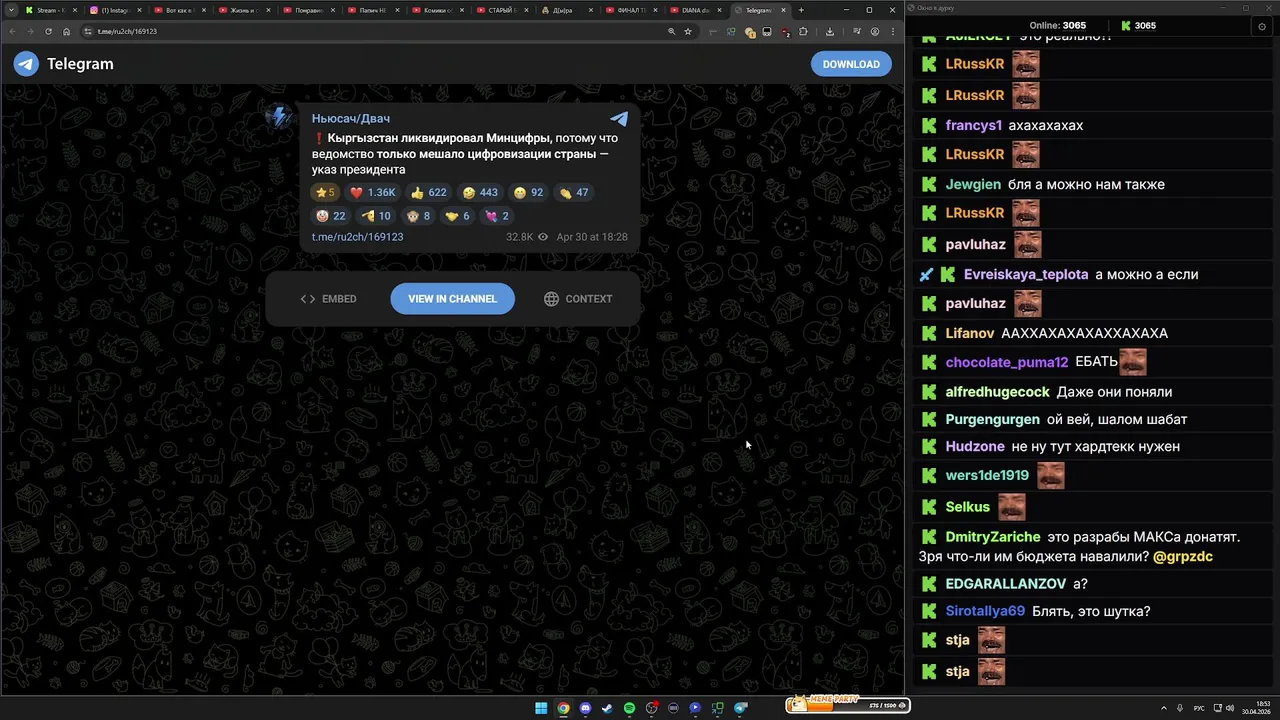Open Spotify from the taskbar

(x=629, y=708)
